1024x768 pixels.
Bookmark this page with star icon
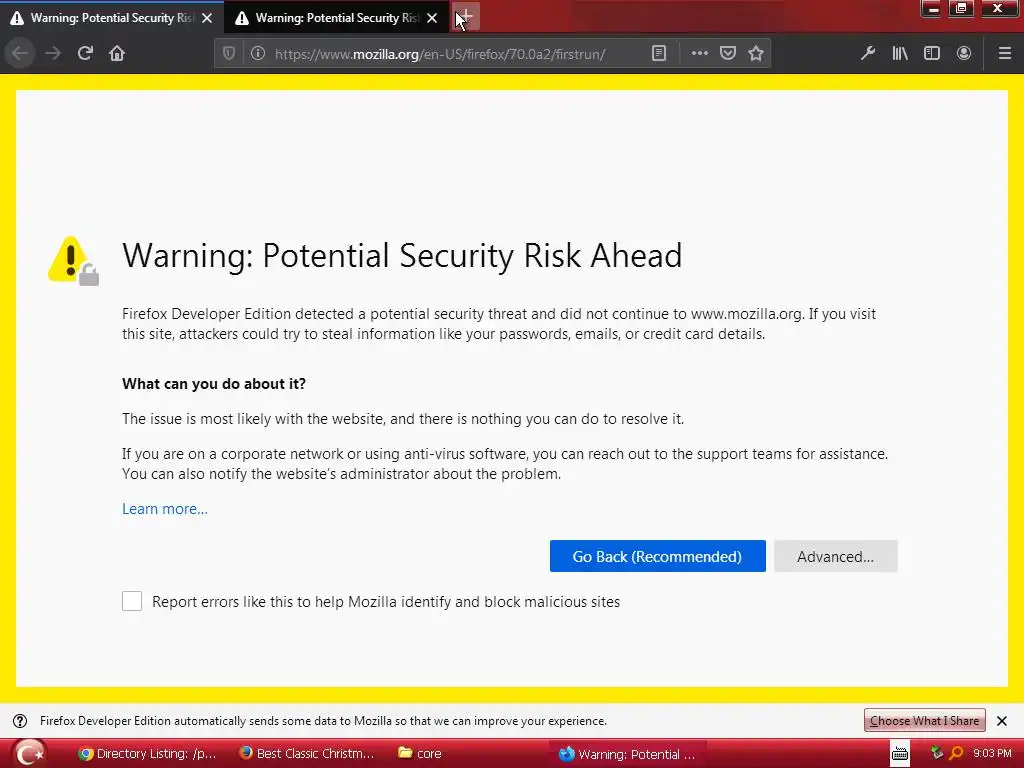click(x=756, y=53)
